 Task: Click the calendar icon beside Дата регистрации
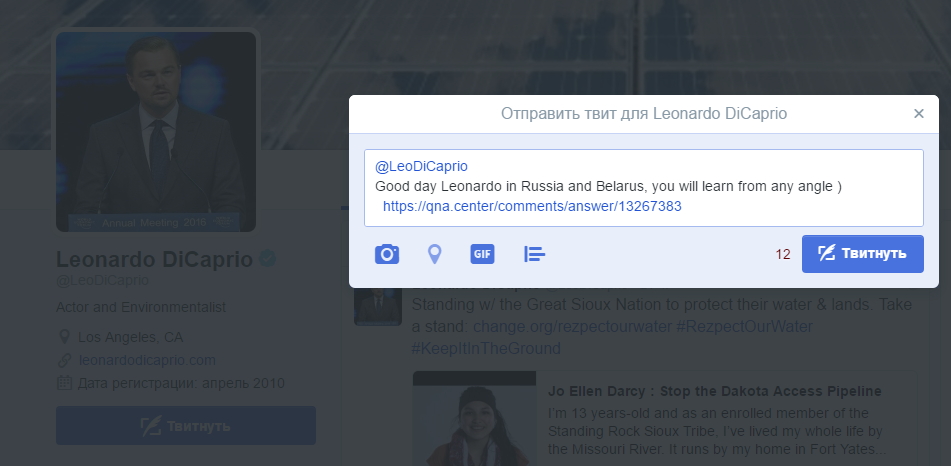tap(64, 383)
